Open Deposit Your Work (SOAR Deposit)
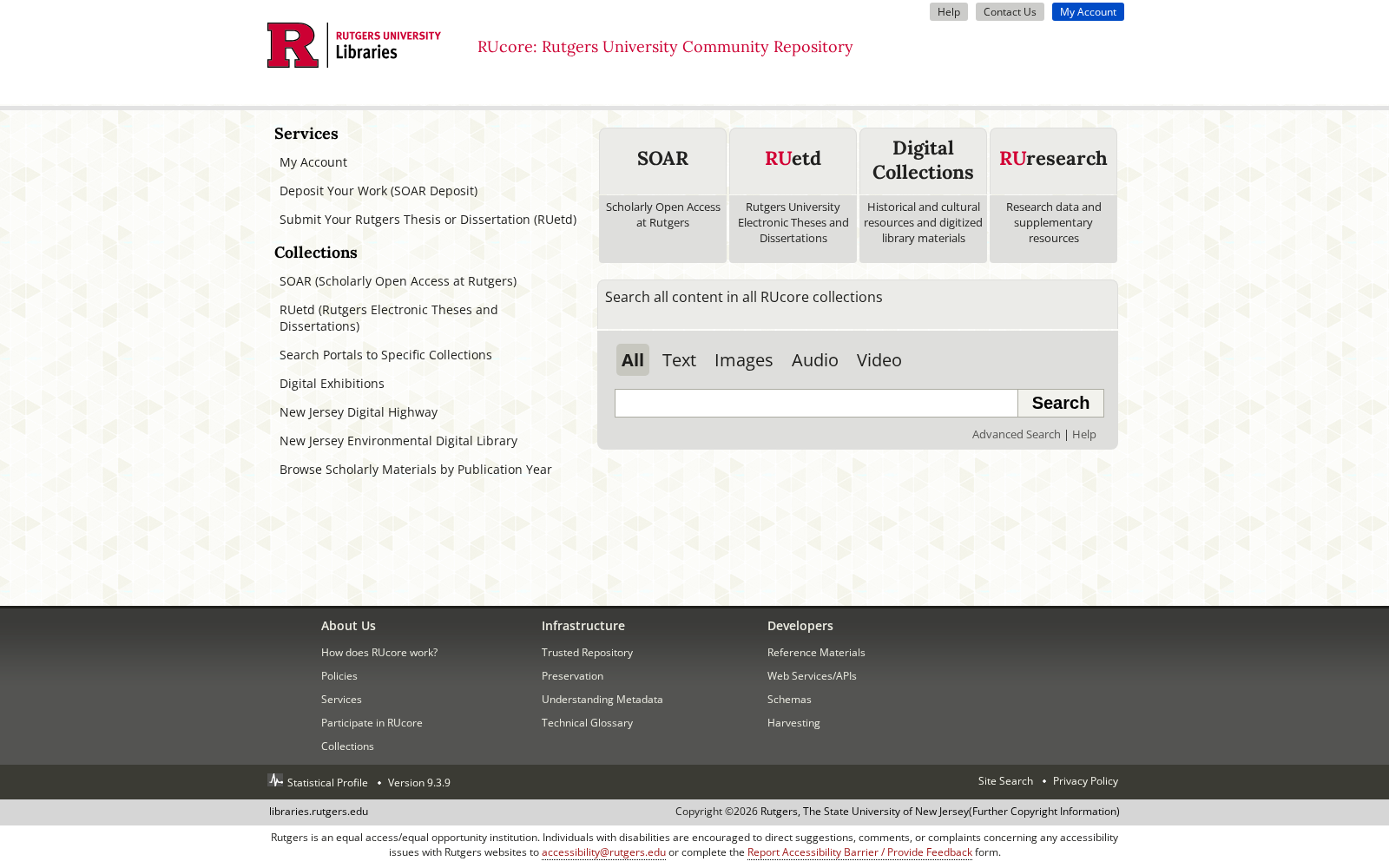1389x868 pixels. pyautogui.click(x=379, y=191)
